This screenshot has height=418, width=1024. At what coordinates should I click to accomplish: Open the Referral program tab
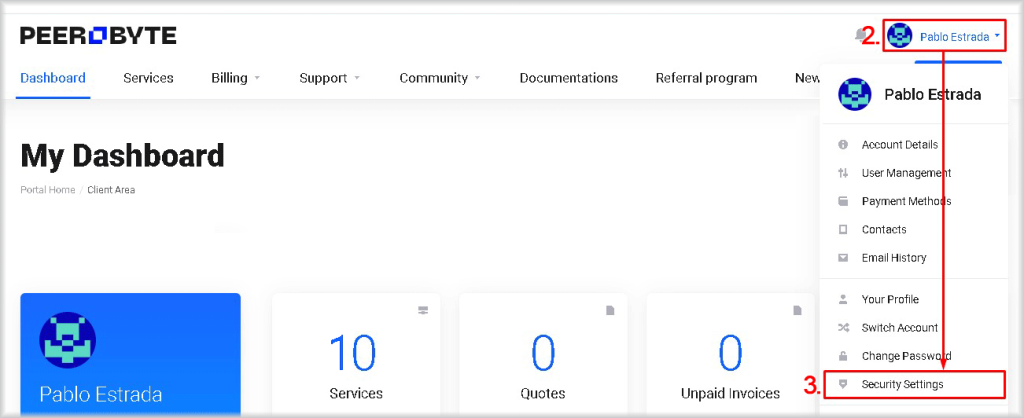click(x=707, y=78)
